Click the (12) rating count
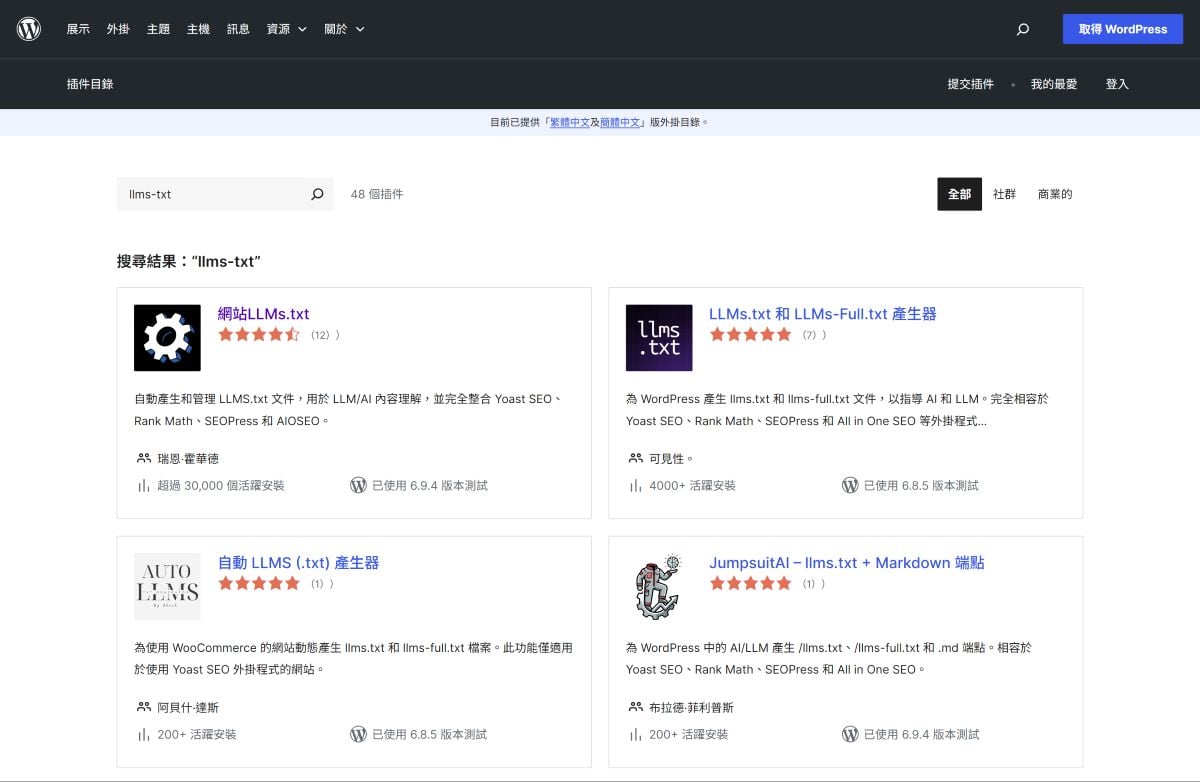This screenshot has width=1200, height=782. (320, 335)
